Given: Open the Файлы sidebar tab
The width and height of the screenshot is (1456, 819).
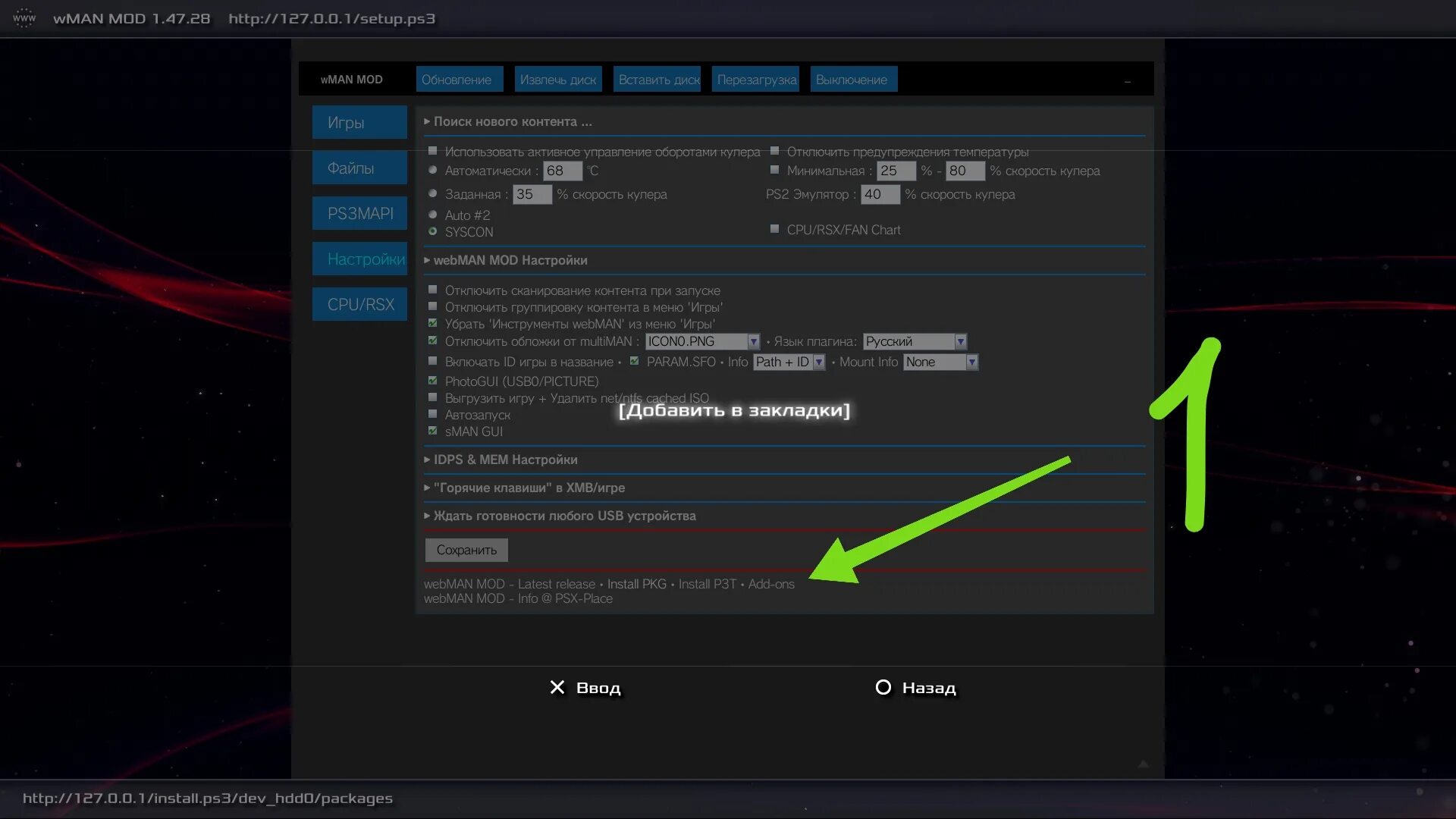Looking at the screenshot, I should (x=359, y=168).
